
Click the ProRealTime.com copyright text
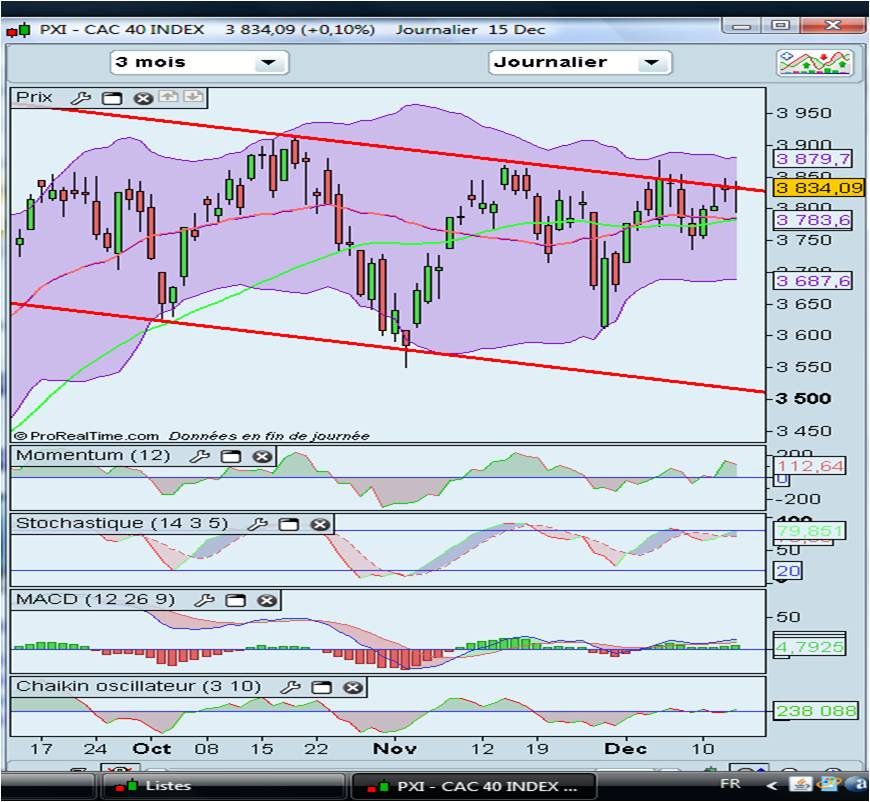(x=86, y=436)
